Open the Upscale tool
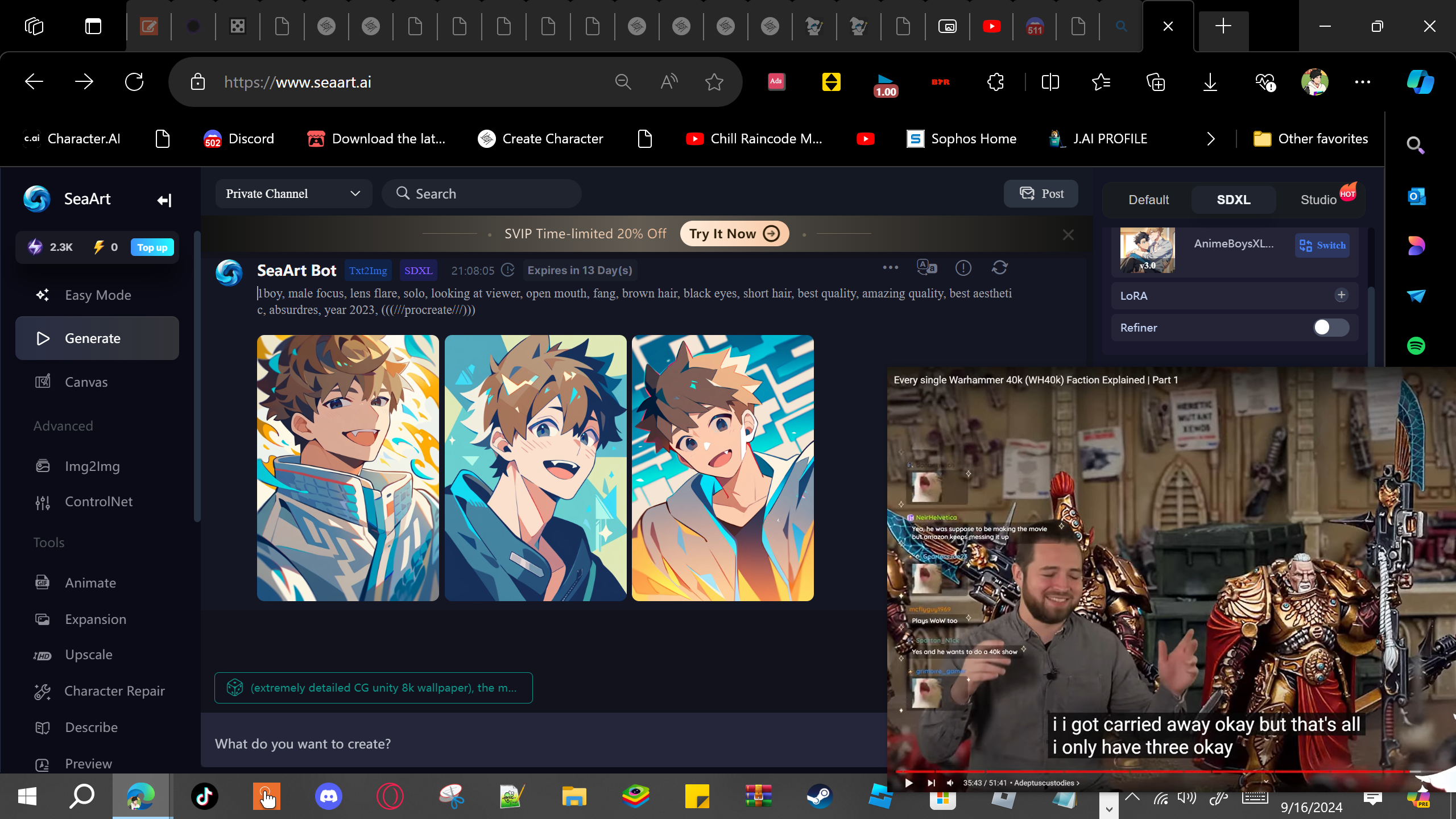The image size is (1456, 819). click(97, 655)
